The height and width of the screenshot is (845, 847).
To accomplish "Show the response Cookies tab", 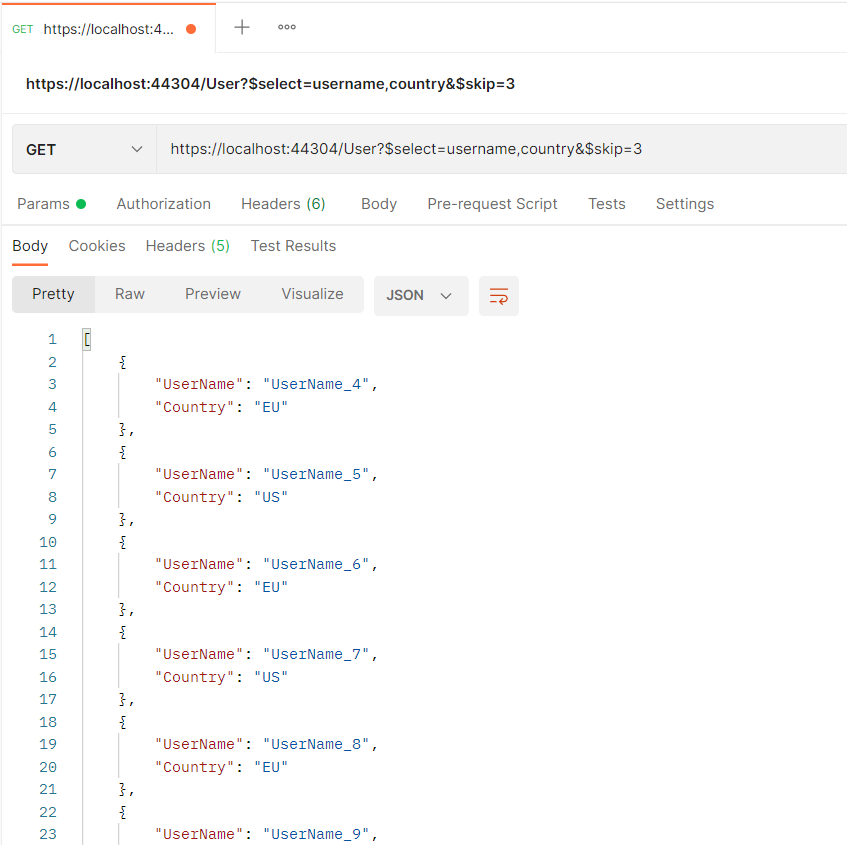I will (x=97, y=246).
